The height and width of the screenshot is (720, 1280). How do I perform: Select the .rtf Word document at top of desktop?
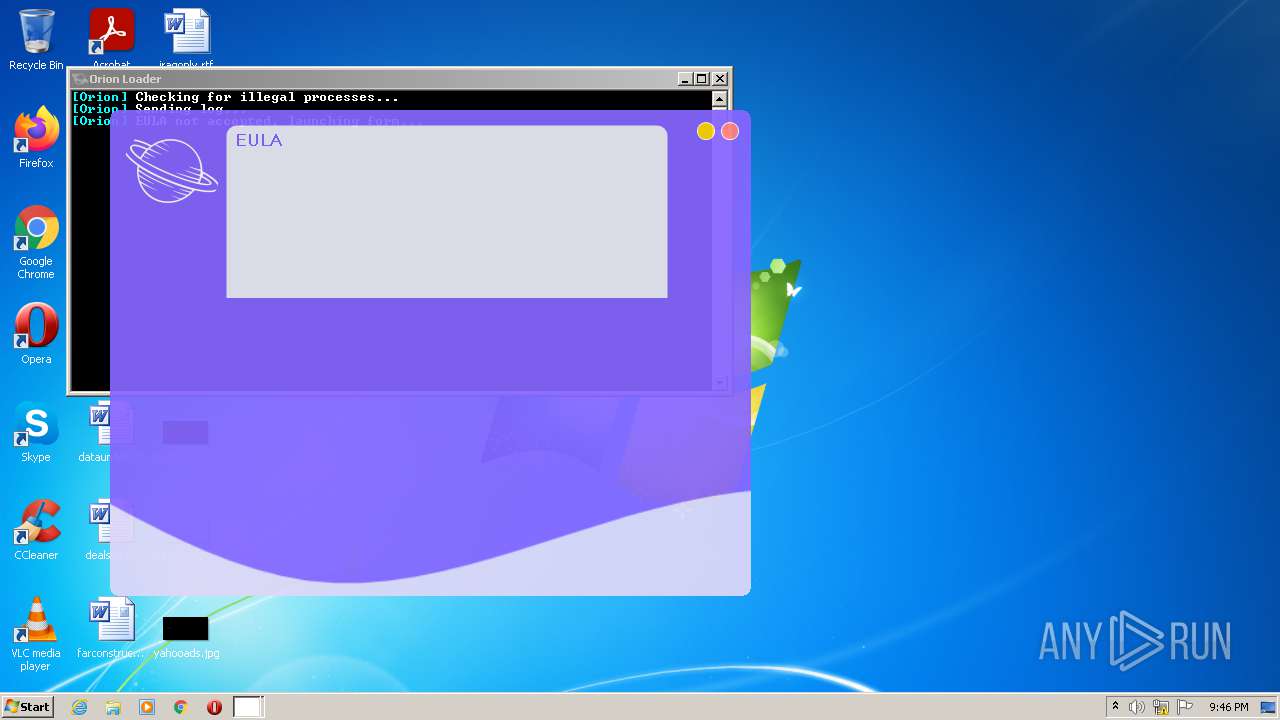click(187, 38)
